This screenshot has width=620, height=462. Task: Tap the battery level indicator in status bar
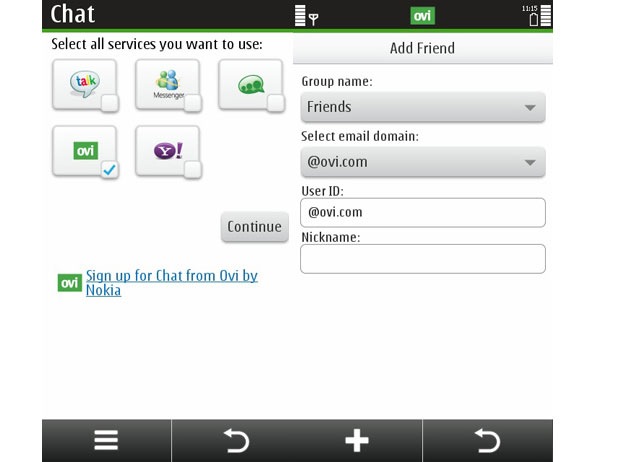546,16
